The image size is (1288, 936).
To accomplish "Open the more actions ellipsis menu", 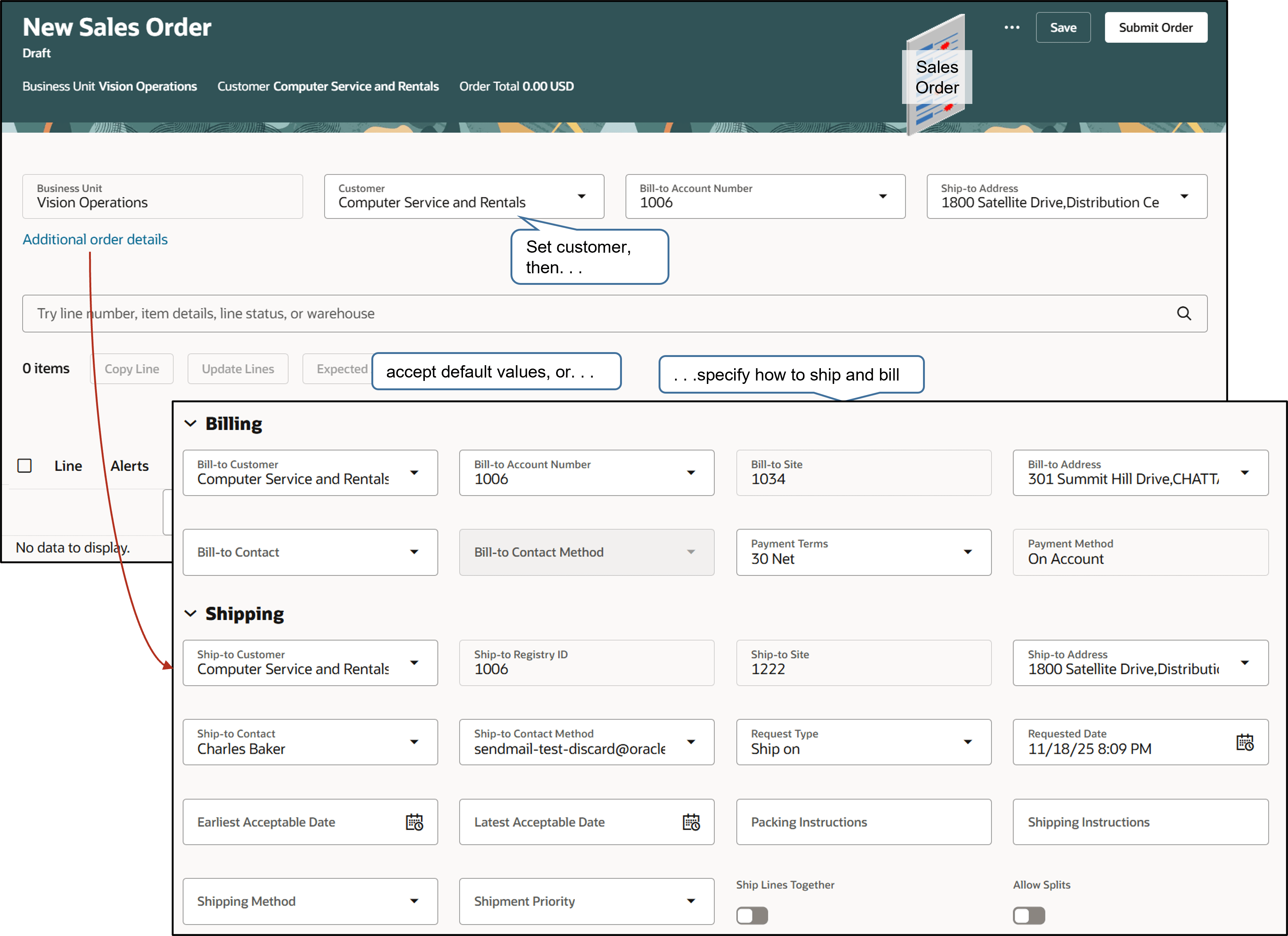I will (1012, 27).
